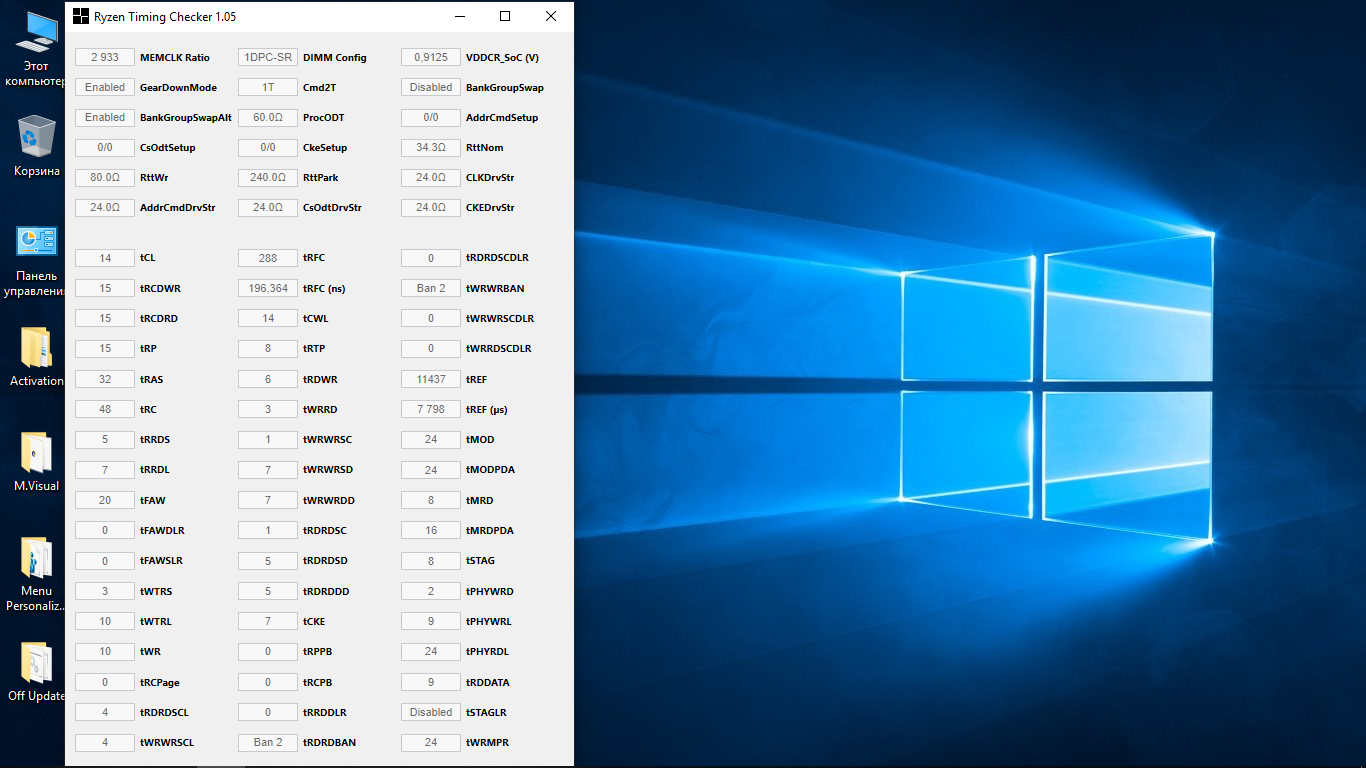
Task: Click the tCL field showing 14
Action: [105, 258]
